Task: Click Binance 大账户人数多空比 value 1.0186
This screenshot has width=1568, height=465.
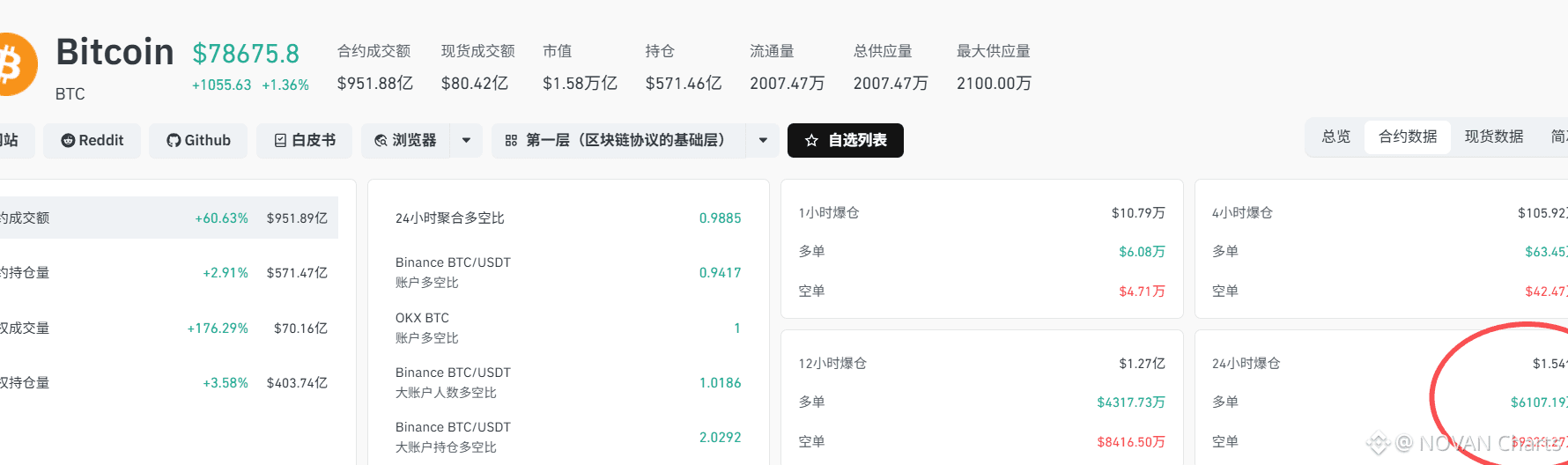Action: (x=720, y=382)
